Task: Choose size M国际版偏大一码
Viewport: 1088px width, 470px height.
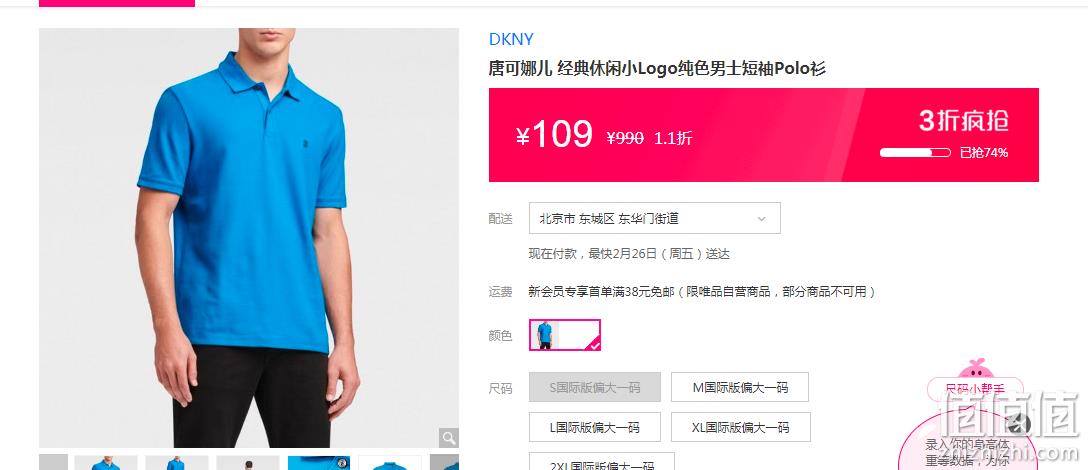Action: (740, 387)
